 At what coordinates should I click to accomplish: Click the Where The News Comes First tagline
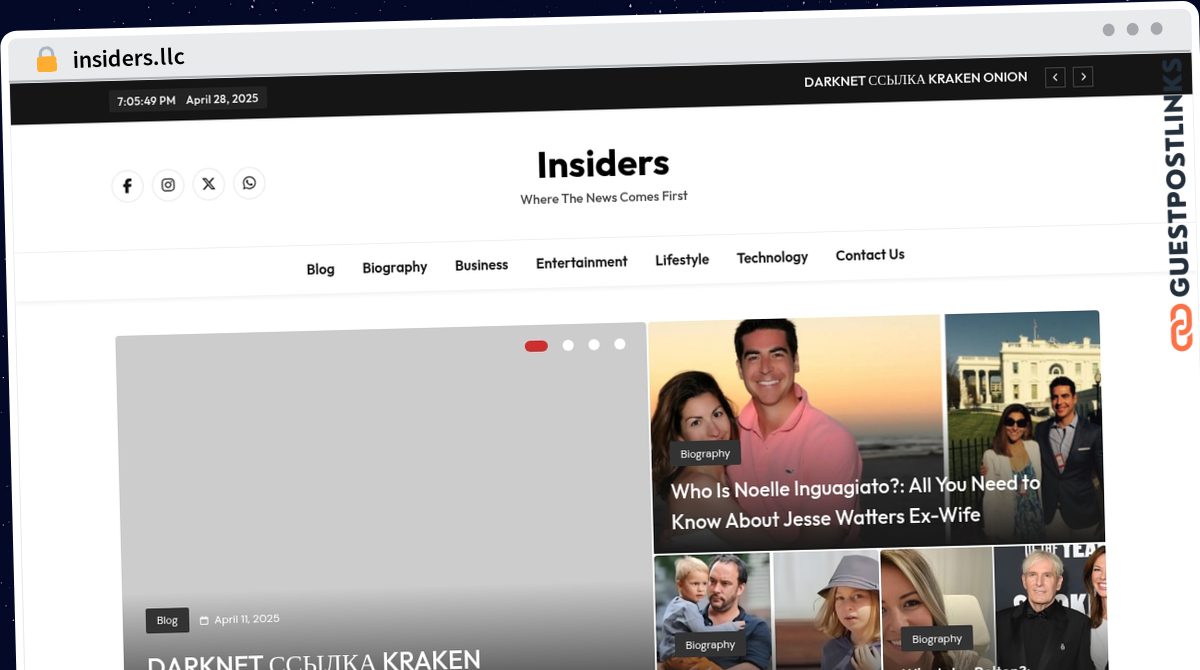[x=604, y=198]
